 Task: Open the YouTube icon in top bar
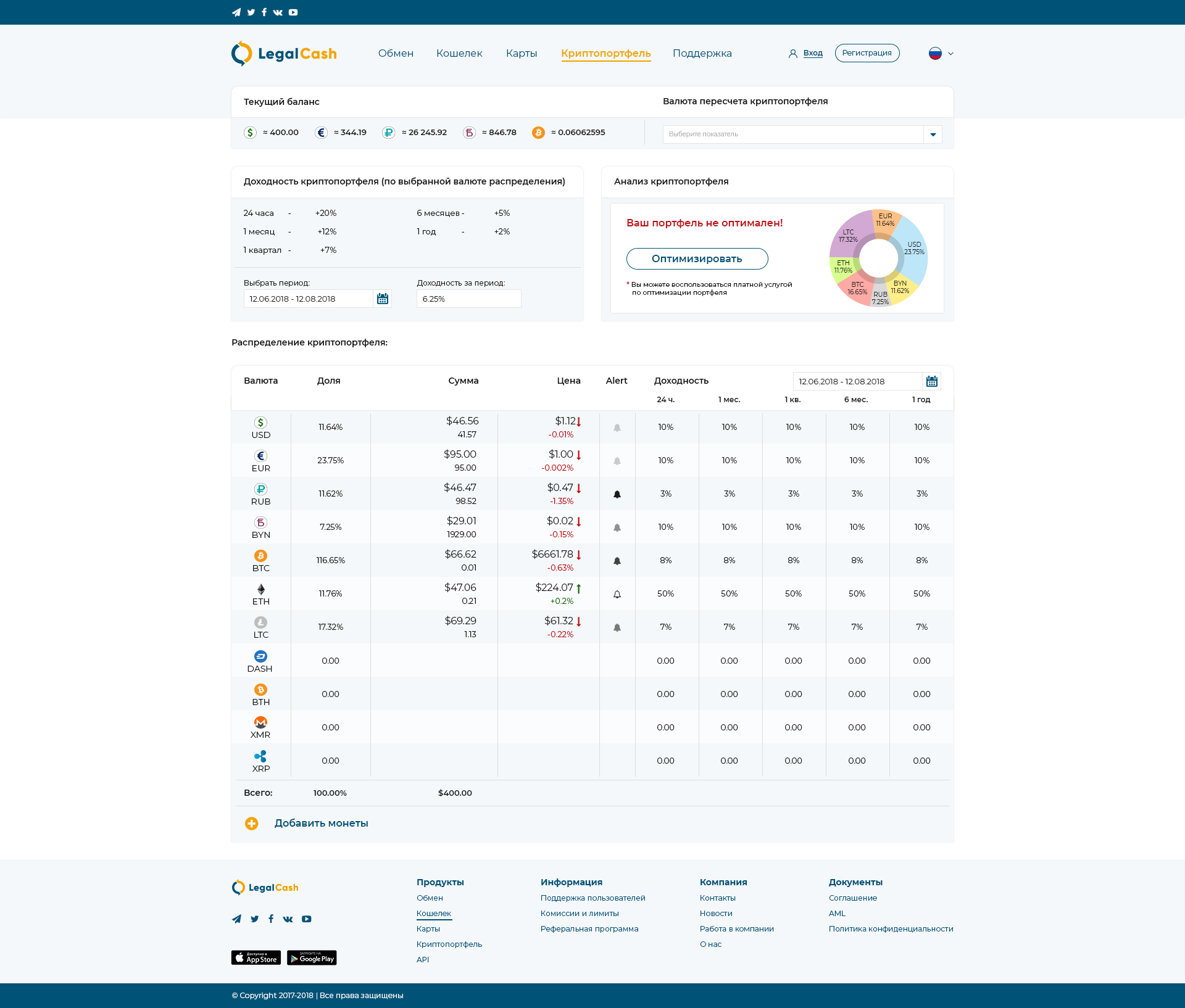coord(293,12)
